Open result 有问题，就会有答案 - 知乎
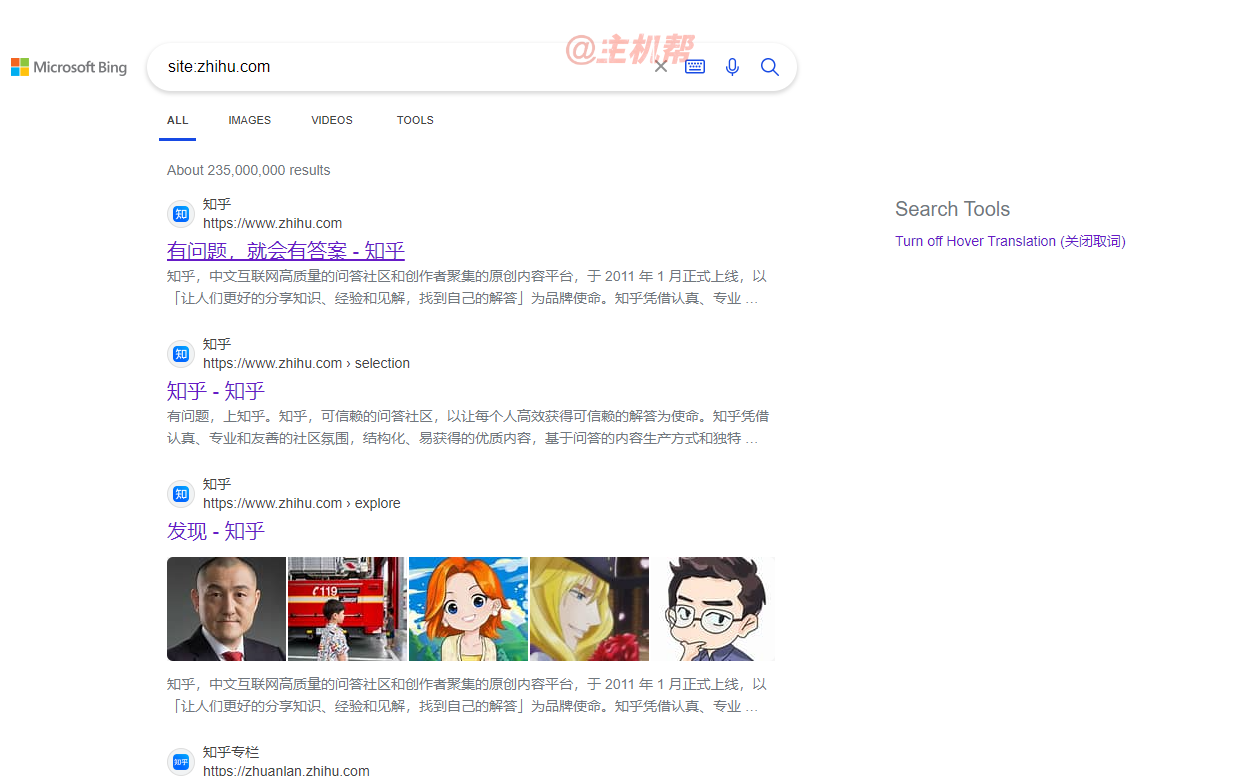The height and width of the screenshot is (776, 1260). (286, 250)
